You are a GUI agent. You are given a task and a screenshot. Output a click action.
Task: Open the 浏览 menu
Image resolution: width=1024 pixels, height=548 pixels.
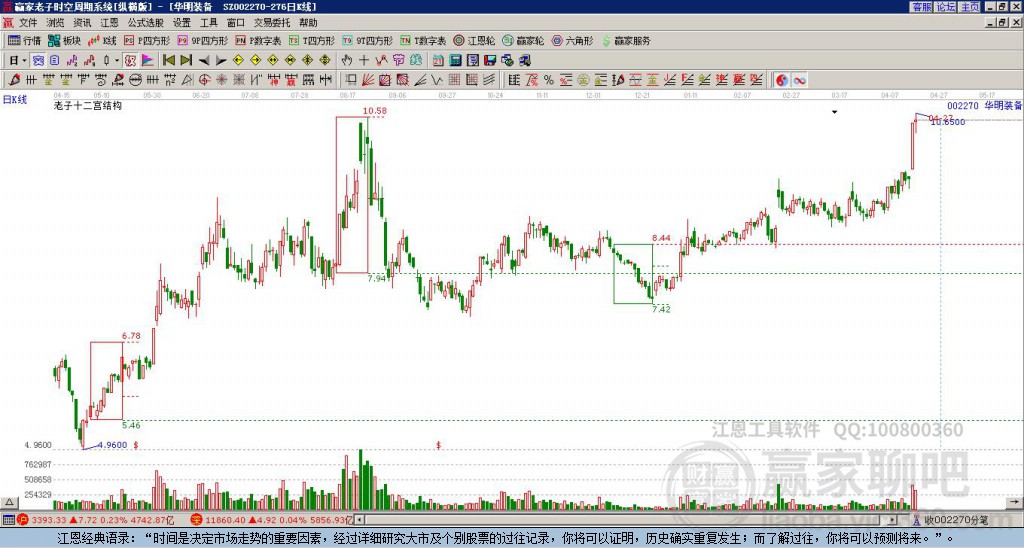point(55,23)
